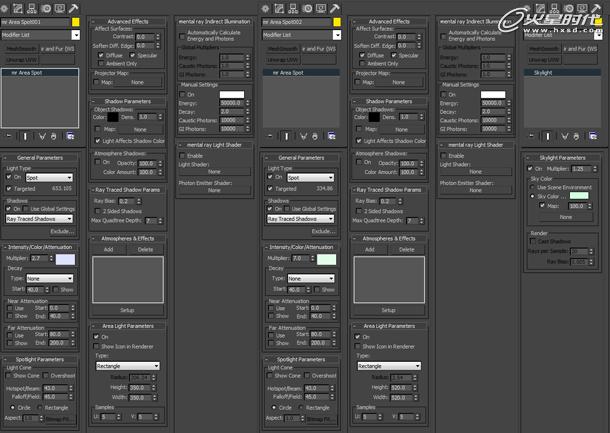610x433 pixels.
Task: Open the Hierarchy tab in the Spot002 panel
Action: pos(293,8)
